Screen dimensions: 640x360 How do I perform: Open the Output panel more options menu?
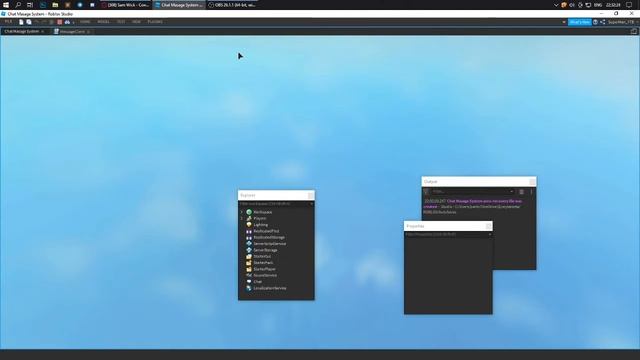tap(531, 191)
